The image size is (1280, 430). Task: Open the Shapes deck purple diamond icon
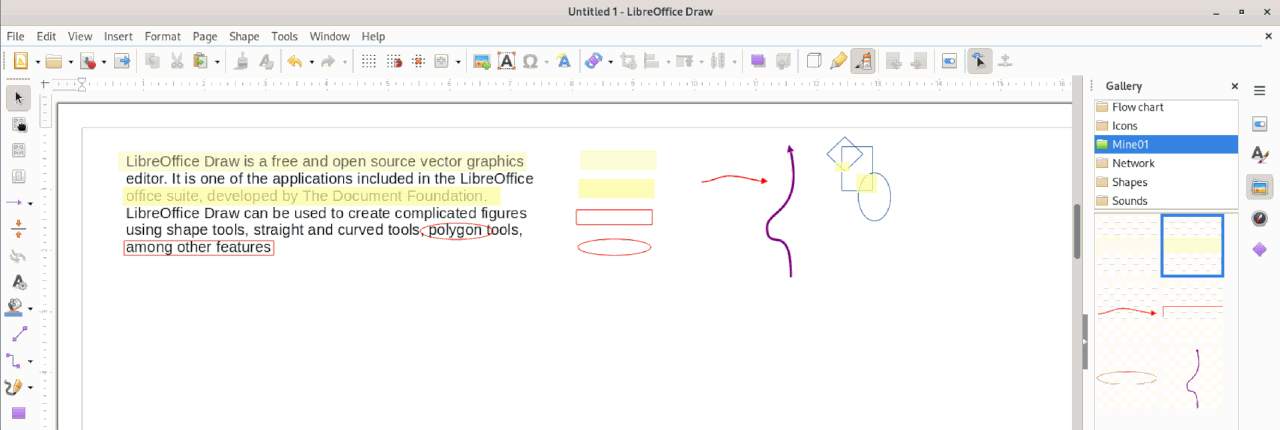[1260, 249]
